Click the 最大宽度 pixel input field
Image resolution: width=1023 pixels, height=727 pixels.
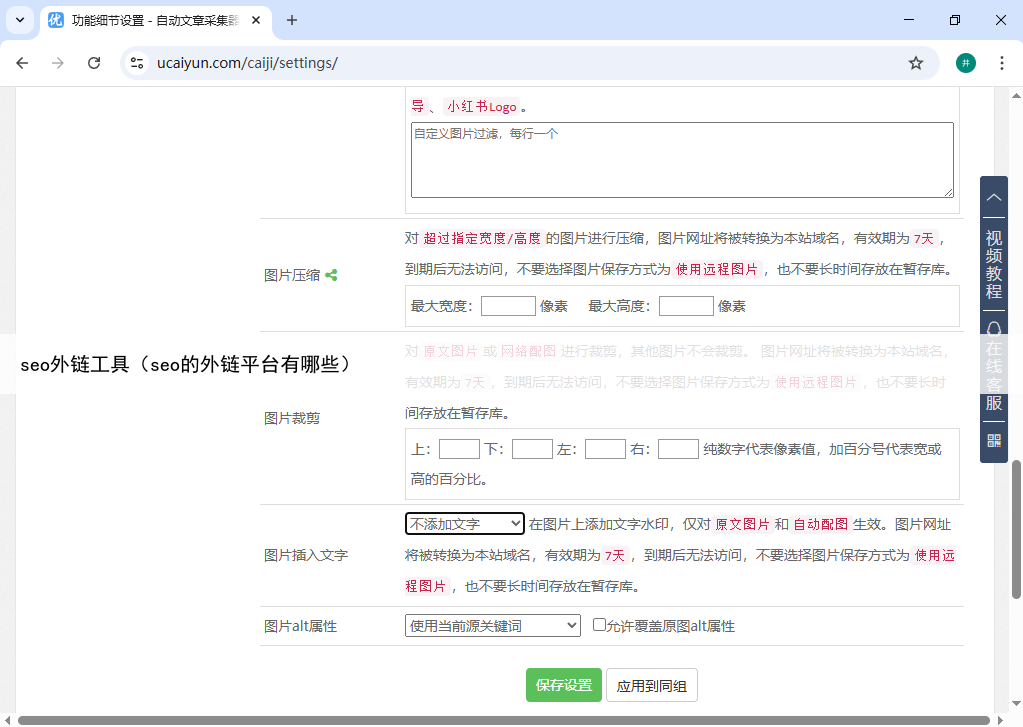[508, 306]
